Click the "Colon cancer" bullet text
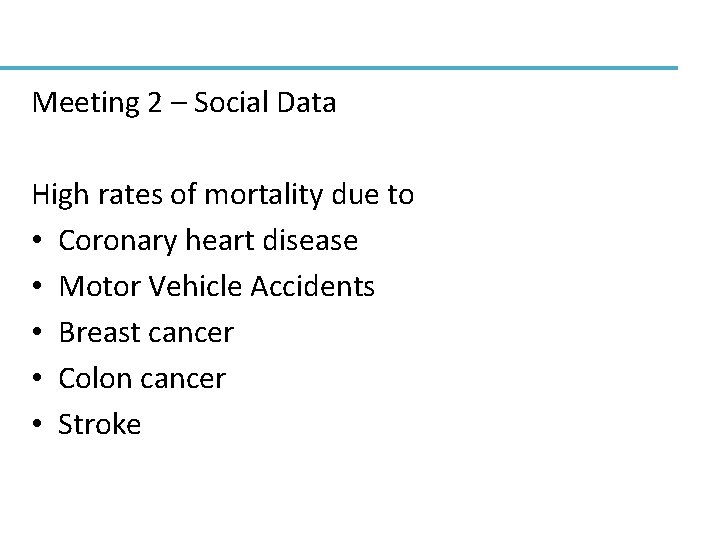This screenshot has width=720, height=540. (x=142, y=379)
